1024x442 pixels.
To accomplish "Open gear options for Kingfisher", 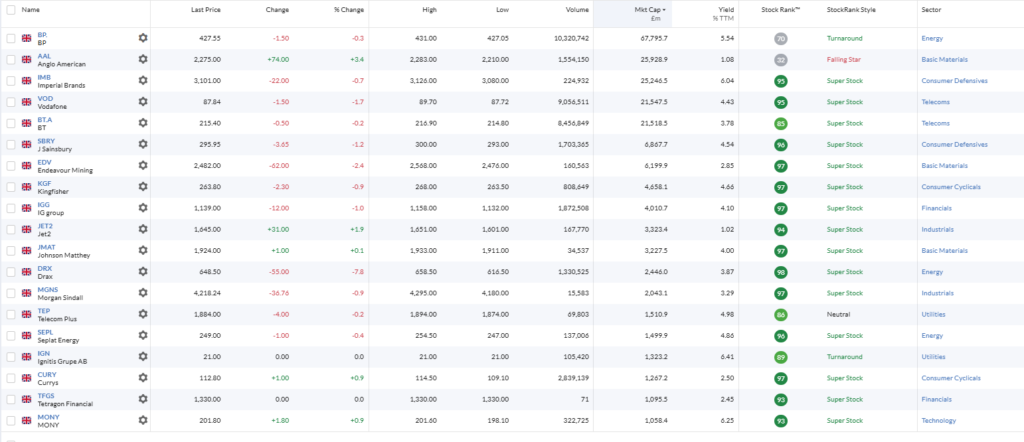I will point(143,187).
